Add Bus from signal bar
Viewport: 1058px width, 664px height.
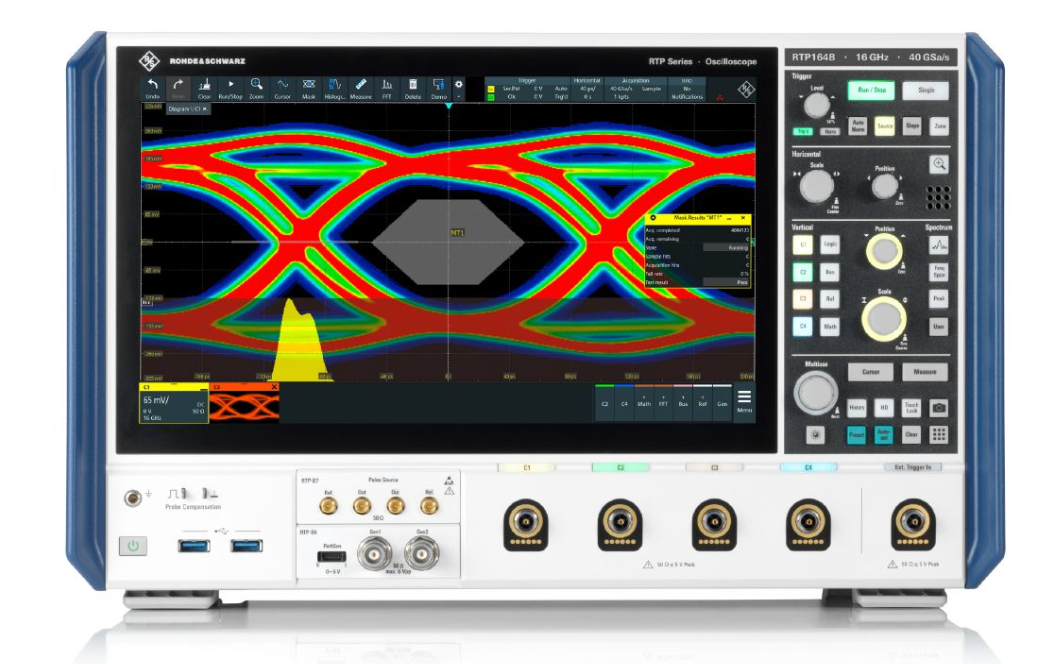683,402
